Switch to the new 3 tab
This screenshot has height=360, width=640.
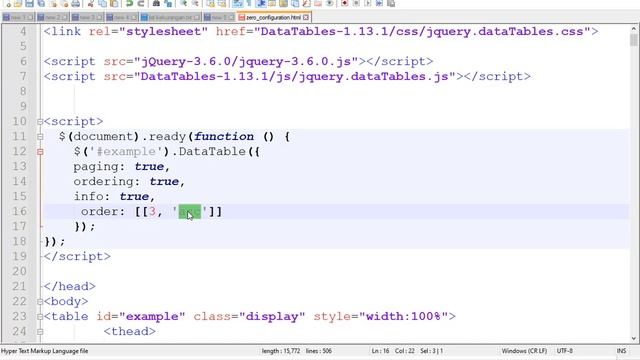click(x=87, y=18)
